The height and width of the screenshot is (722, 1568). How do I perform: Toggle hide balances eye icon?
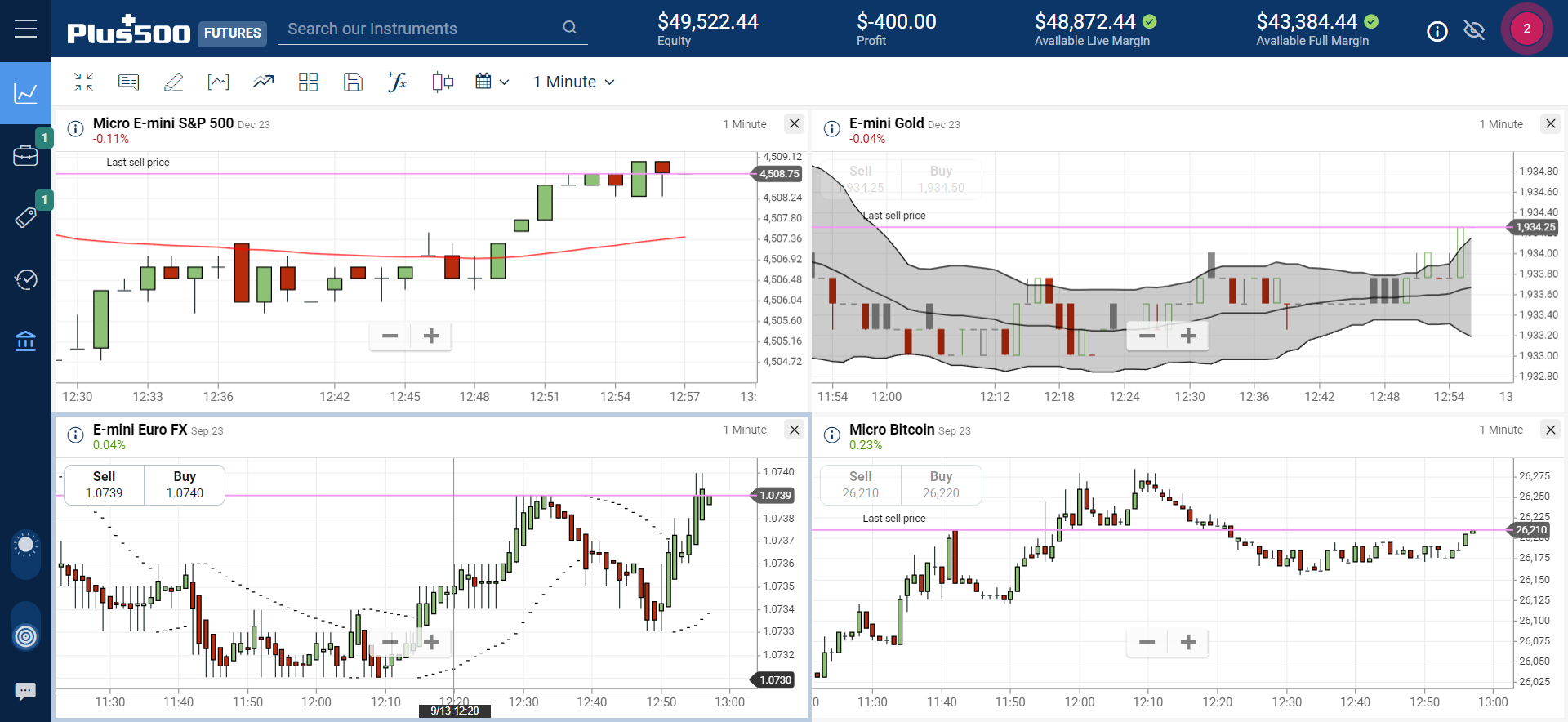[x=1474, y=30]
